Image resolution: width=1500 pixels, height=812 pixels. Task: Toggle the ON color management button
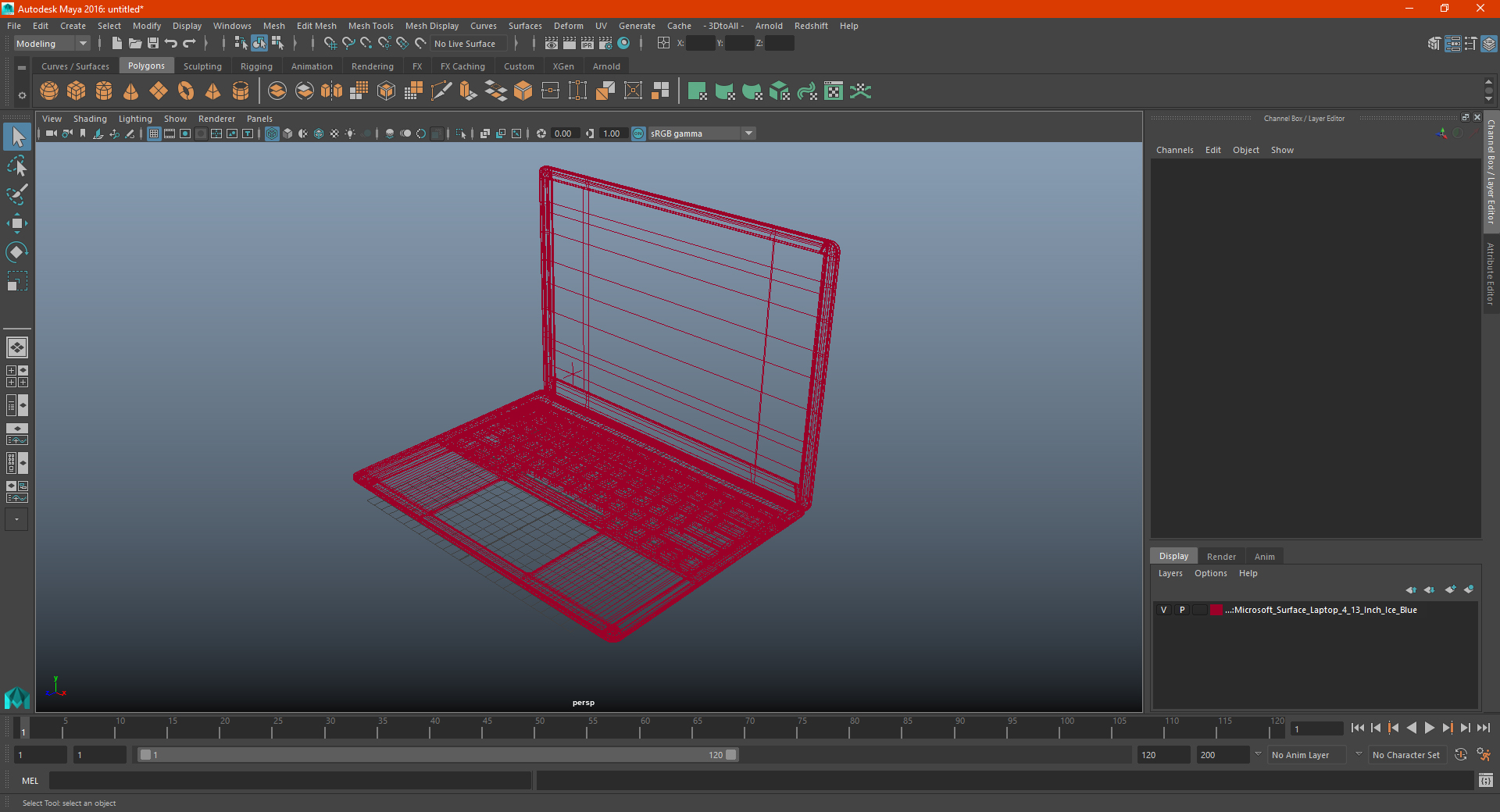pos(638,134)
